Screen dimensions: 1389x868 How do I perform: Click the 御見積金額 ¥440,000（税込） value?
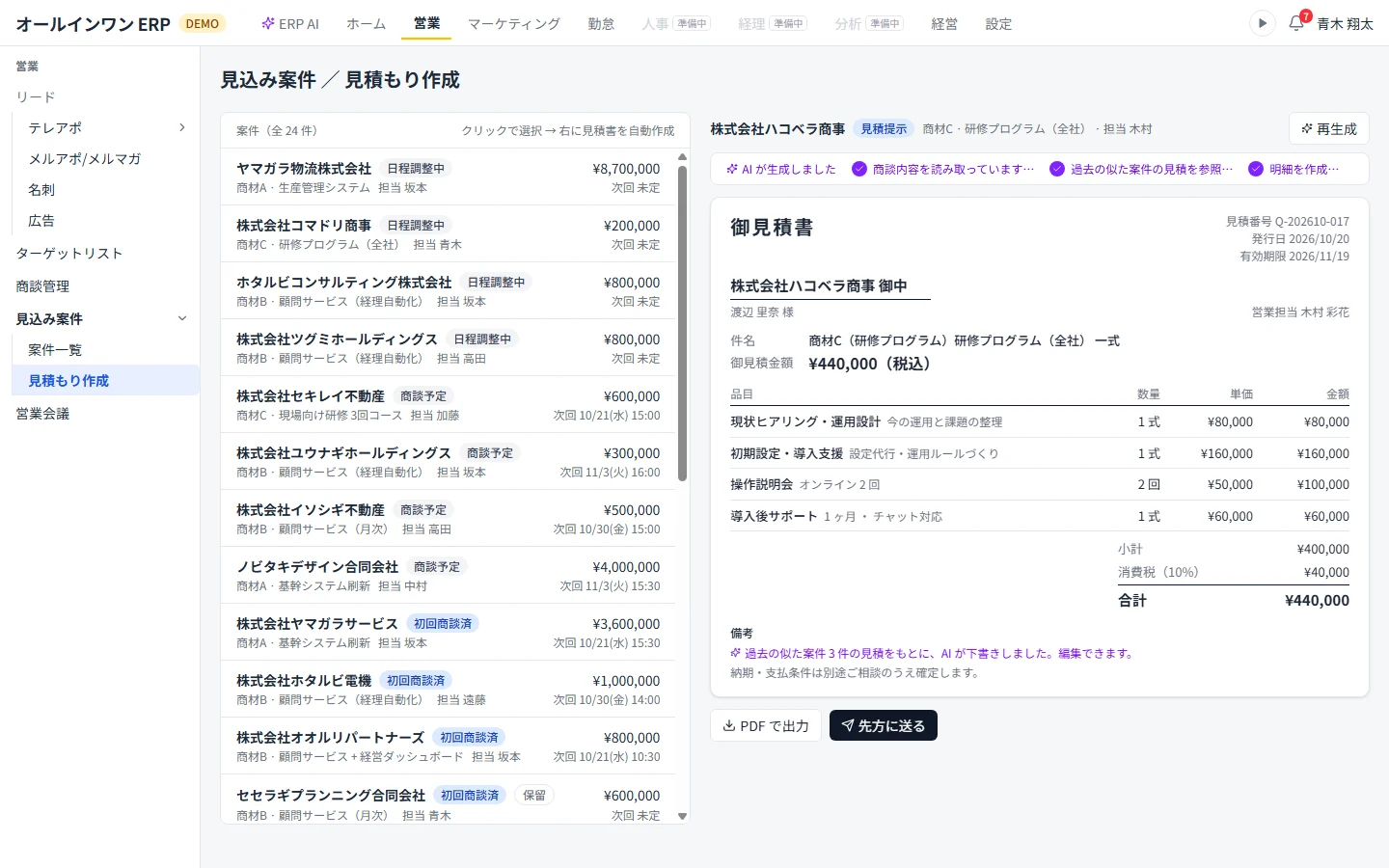[x=869, y=364]
